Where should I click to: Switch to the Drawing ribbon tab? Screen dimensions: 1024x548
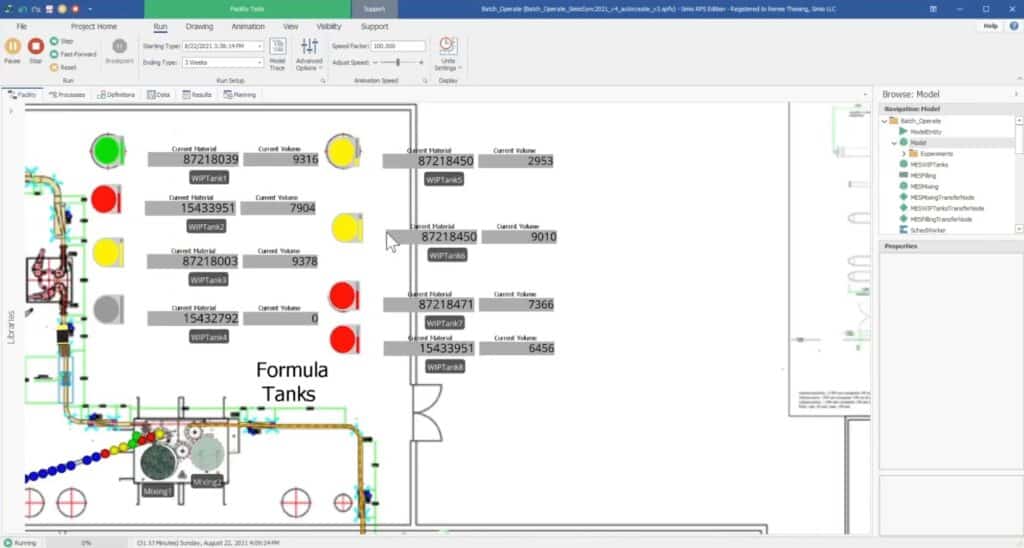[199, 27]
